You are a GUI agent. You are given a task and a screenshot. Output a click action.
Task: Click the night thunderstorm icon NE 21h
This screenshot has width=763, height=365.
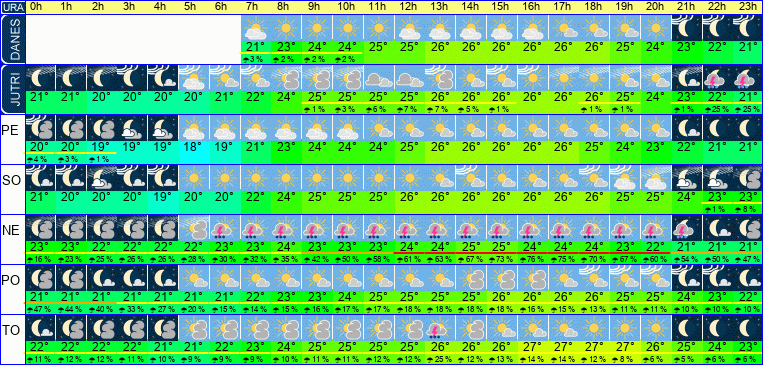pos(686,228)
